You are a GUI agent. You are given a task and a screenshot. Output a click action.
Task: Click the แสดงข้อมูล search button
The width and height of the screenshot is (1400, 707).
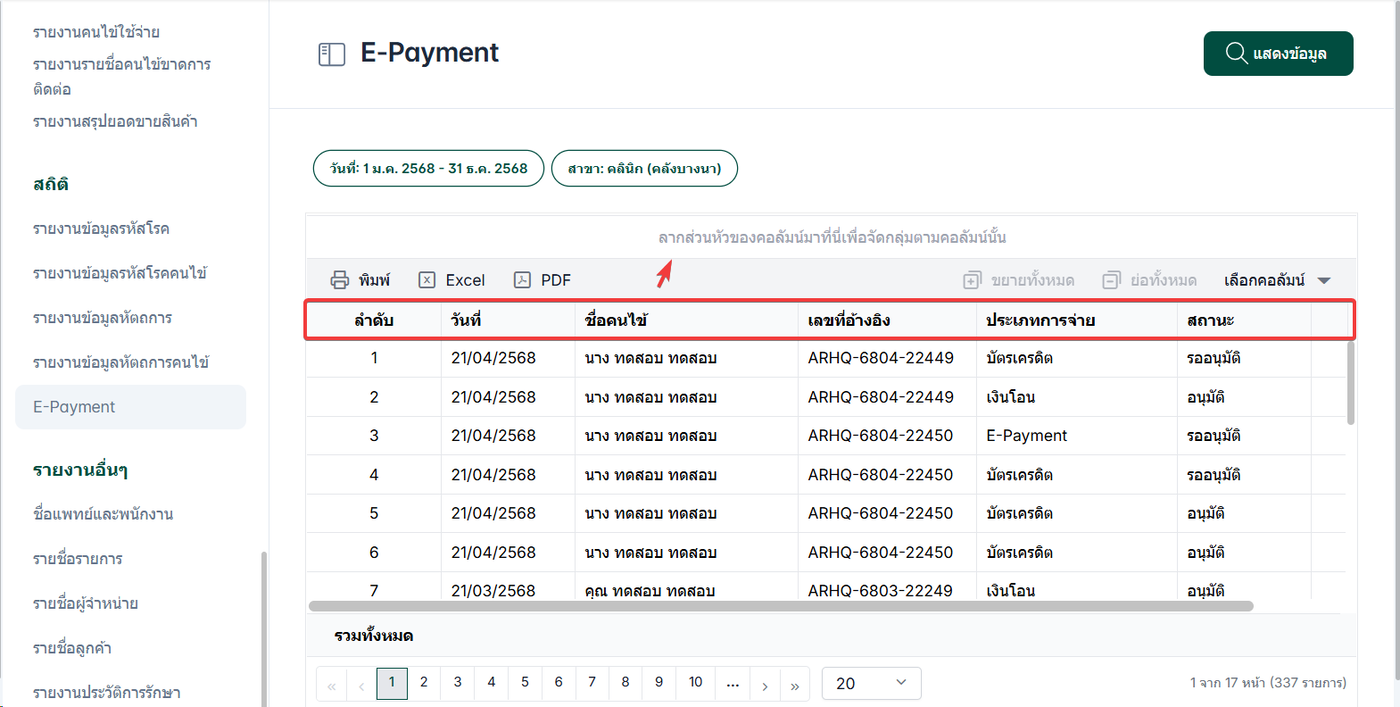click(1277, 54)
